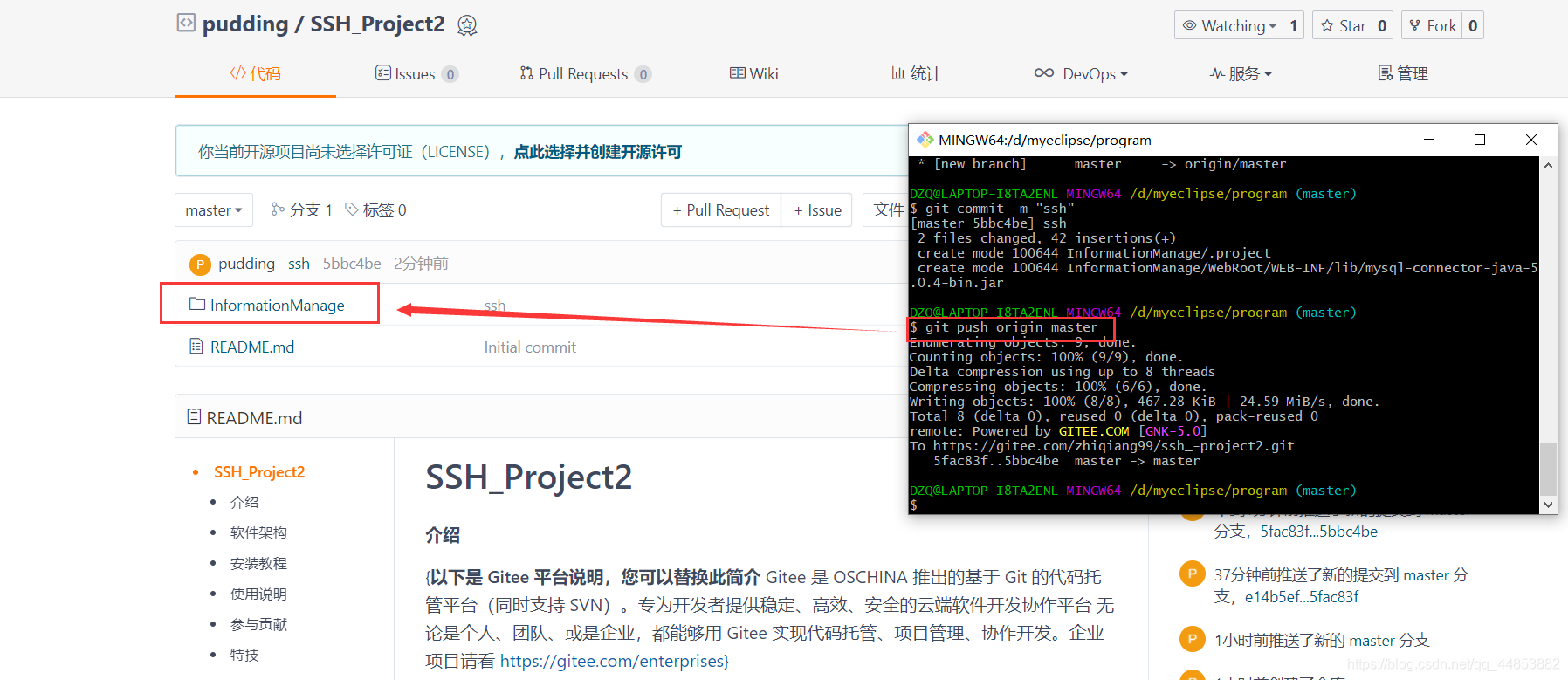Click the 2分钟前 commit timestamp
The image size is (1568, 680).
point(421,264)
